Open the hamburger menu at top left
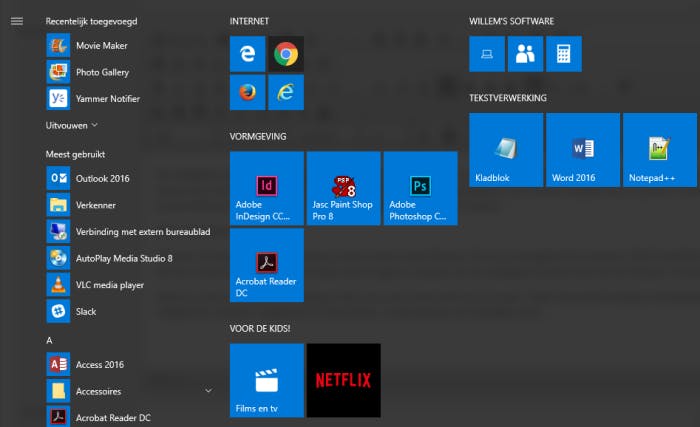This screenshot has width=700, height=427. click(x=16, y=21)
